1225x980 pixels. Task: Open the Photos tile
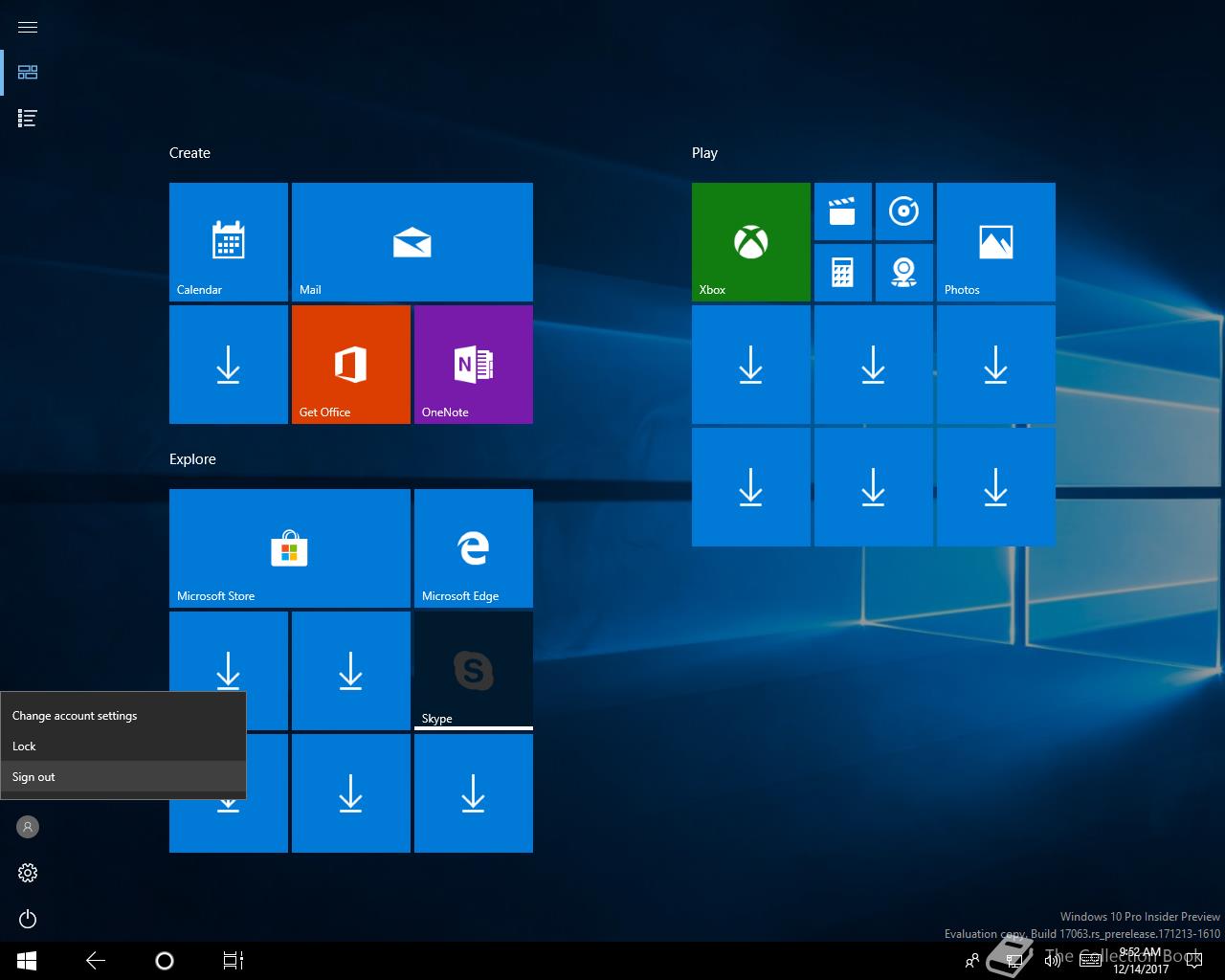996,242
